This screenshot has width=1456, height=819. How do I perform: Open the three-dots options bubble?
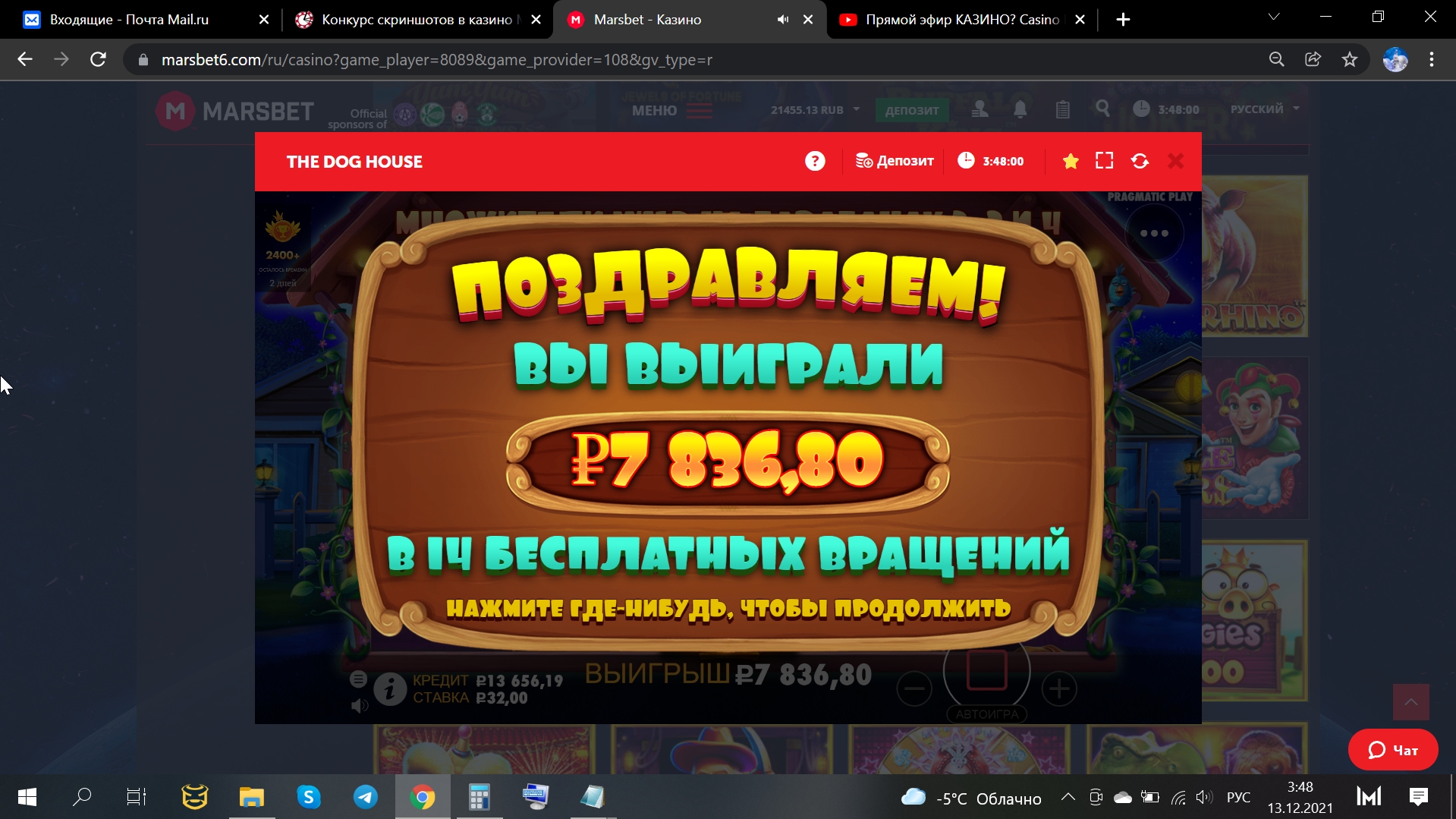pos(1154,234)
